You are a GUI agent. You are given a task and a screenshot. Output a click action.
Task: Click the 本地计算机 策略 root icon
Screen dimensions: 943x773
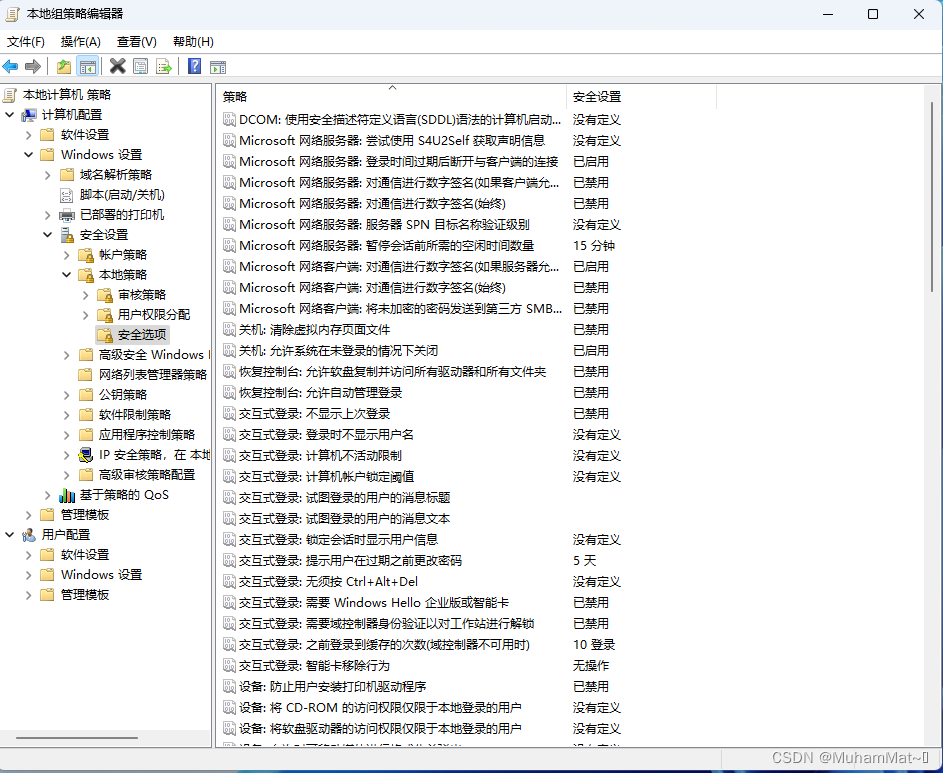10,95
